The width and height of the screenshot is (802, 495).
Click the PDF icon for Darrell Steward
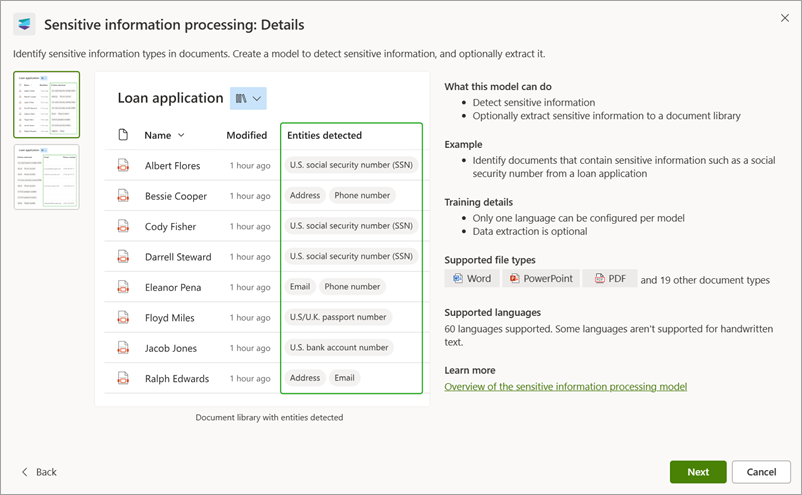[x=123, y=257]
